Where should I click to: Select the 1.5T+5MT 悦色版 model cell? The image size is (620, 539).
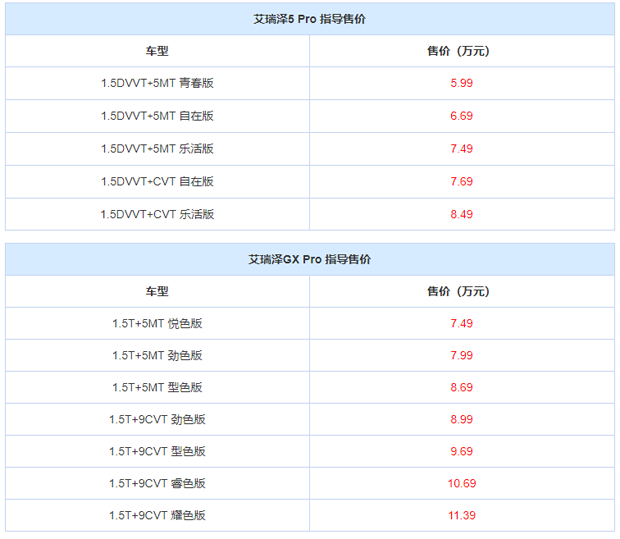tap(157, 323)
